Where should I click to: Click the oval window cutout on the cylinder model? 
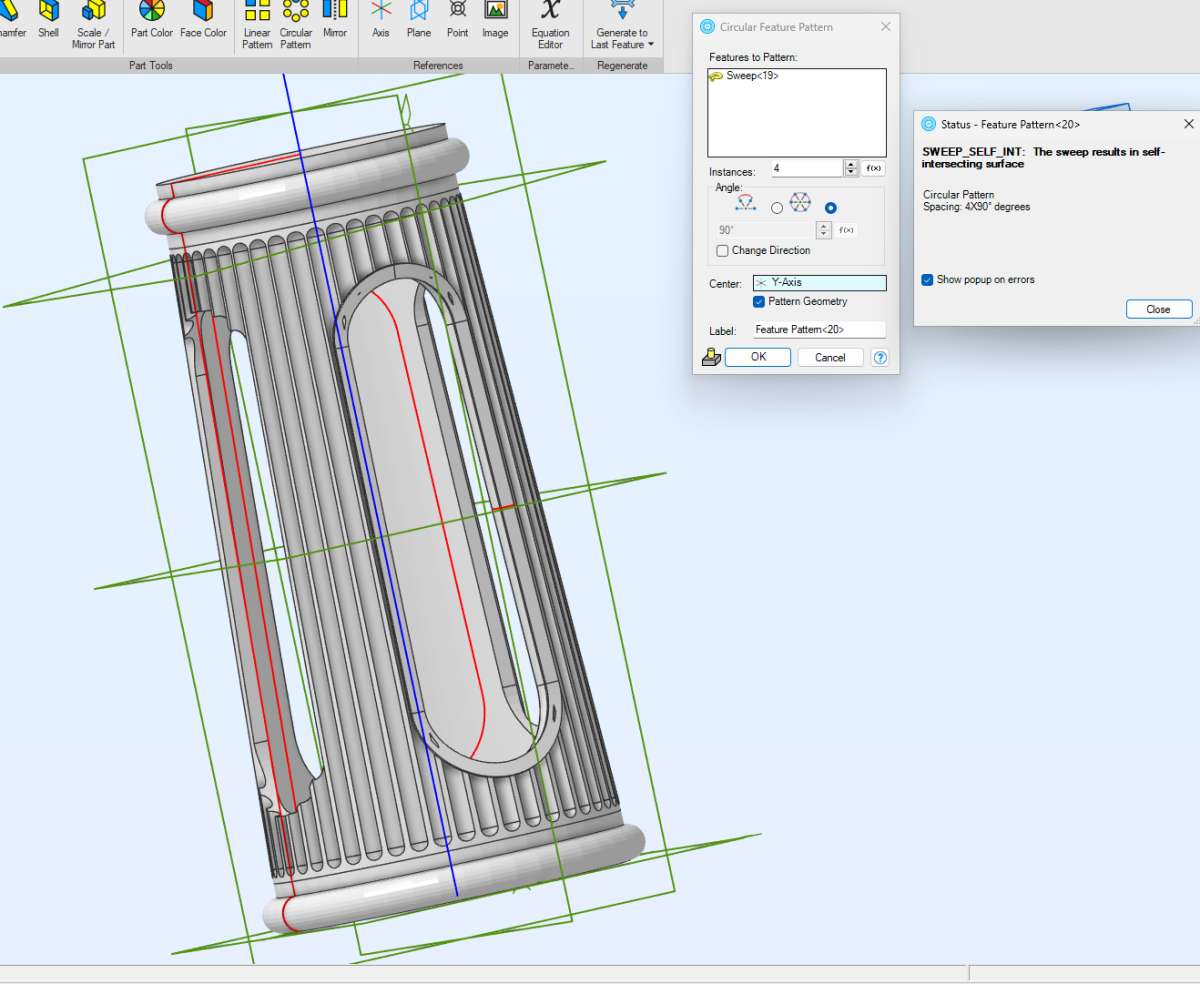[445, 520]
